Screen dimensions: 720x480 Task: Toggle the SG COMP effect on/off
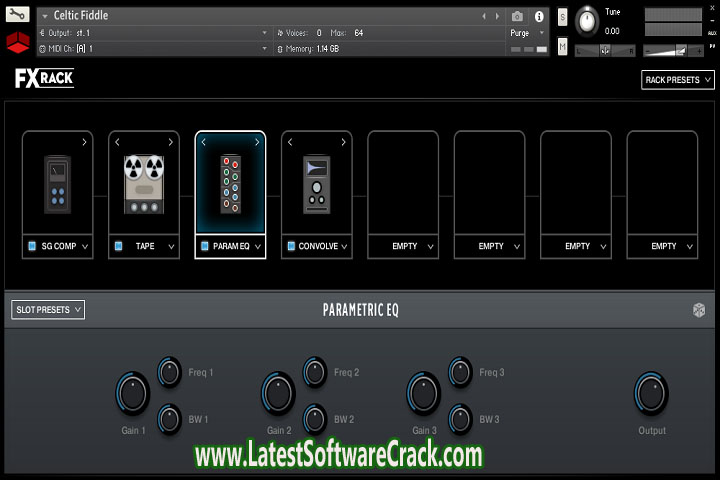[32, 246]
